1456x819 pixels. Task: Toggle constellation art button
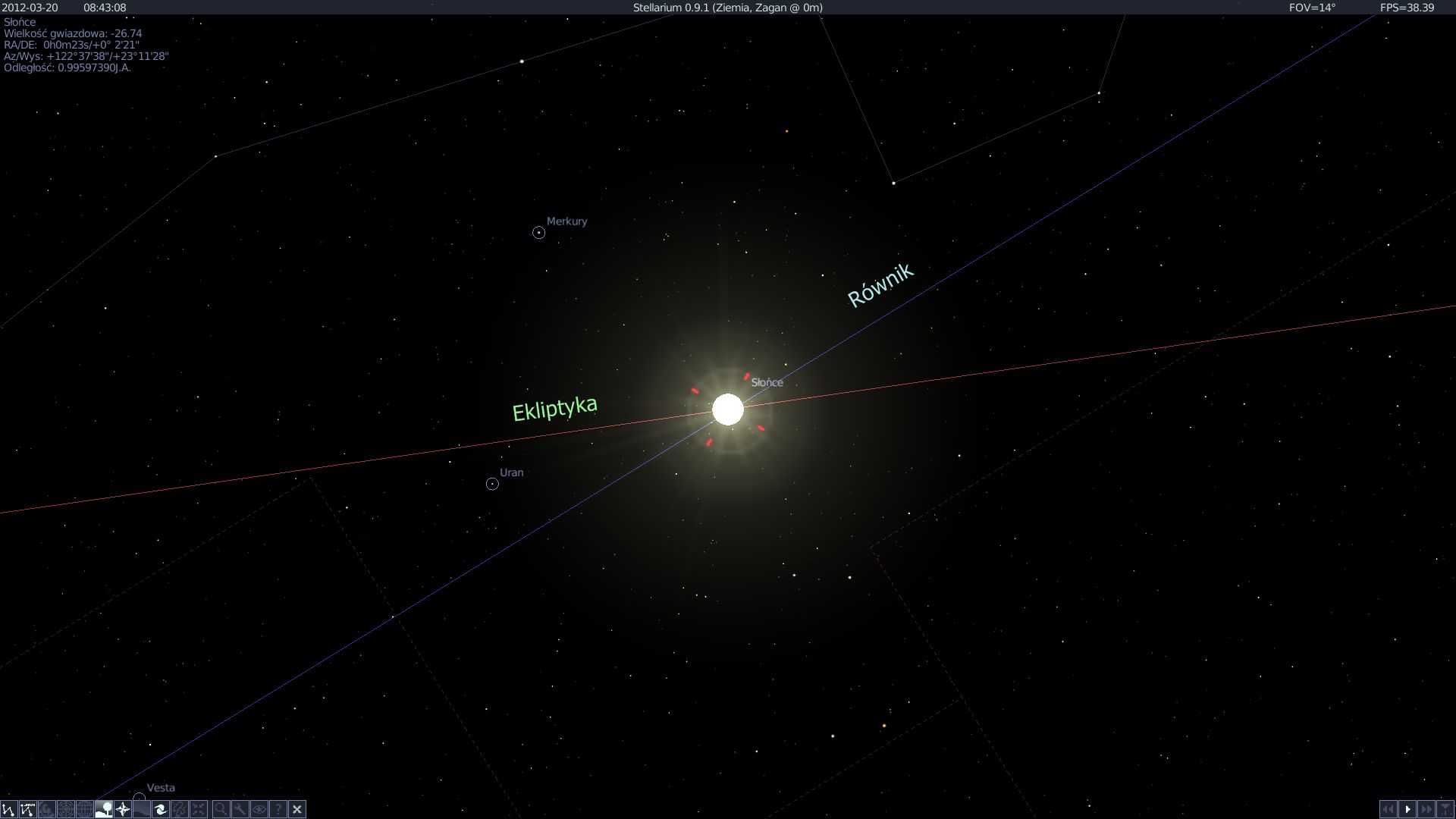pyautogui.click(x=46, y=809)
